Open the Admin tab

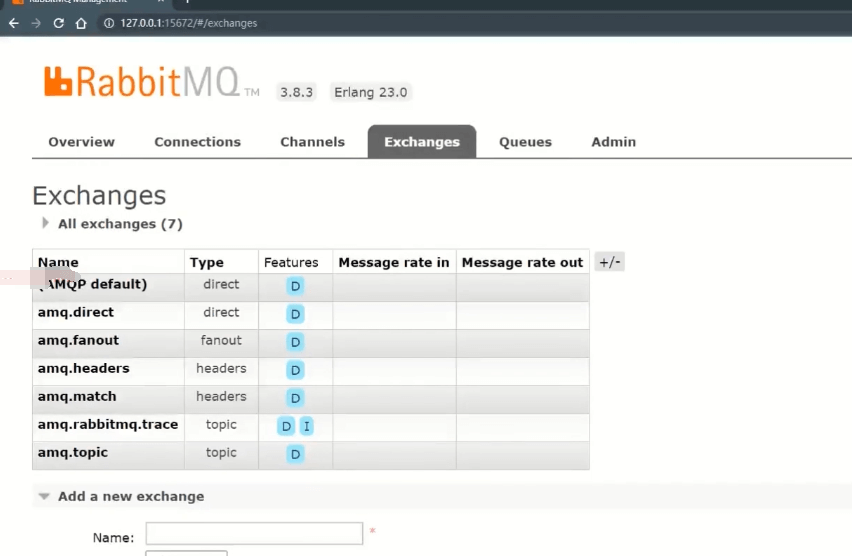(x=613, y=142)
